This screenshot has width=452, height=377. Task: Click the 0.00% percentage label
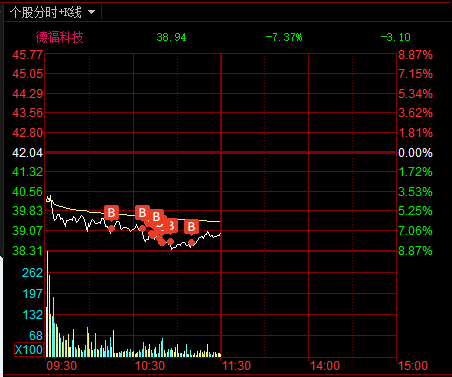coord(415,153)
